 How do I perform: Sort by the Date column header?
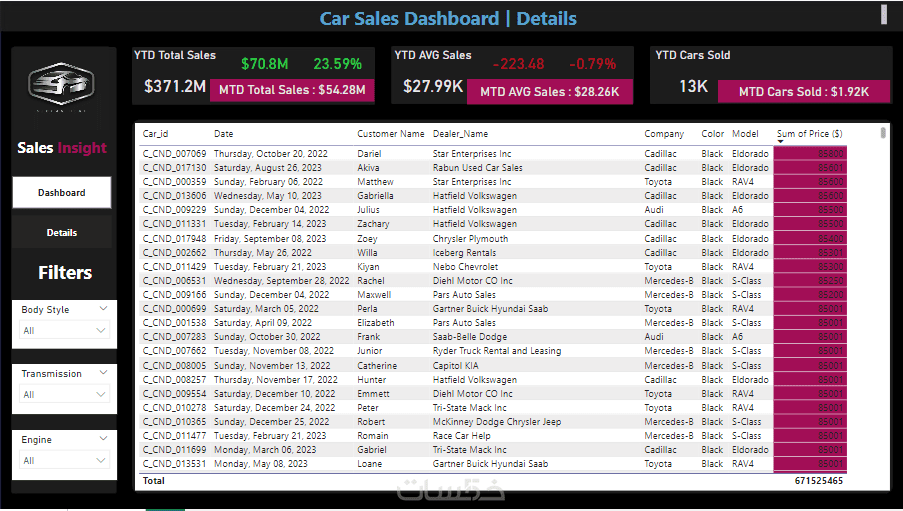click(x=223, y=134)
